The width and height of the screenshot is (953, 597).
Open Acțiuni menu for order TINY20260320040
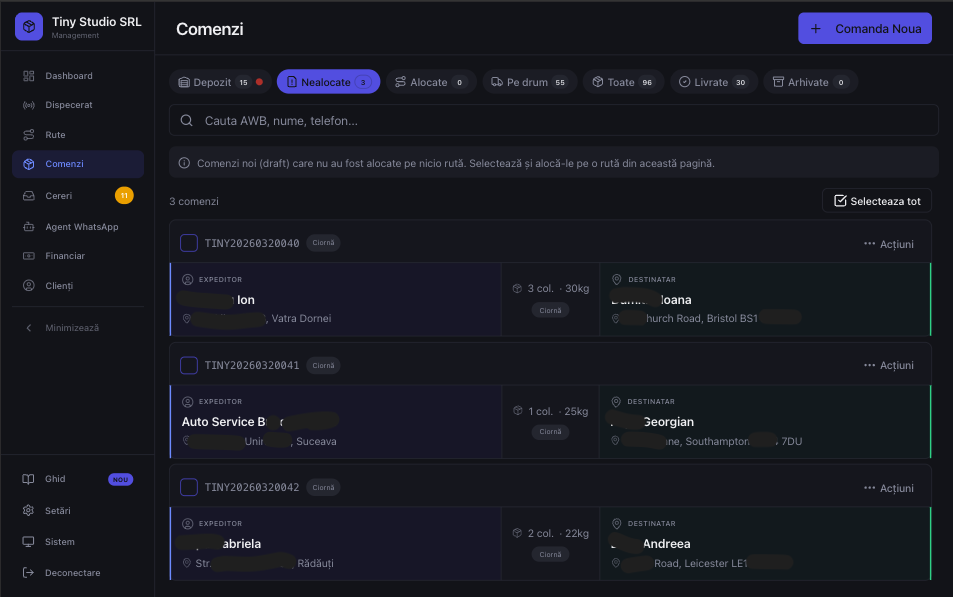click(x=889, y=242)
